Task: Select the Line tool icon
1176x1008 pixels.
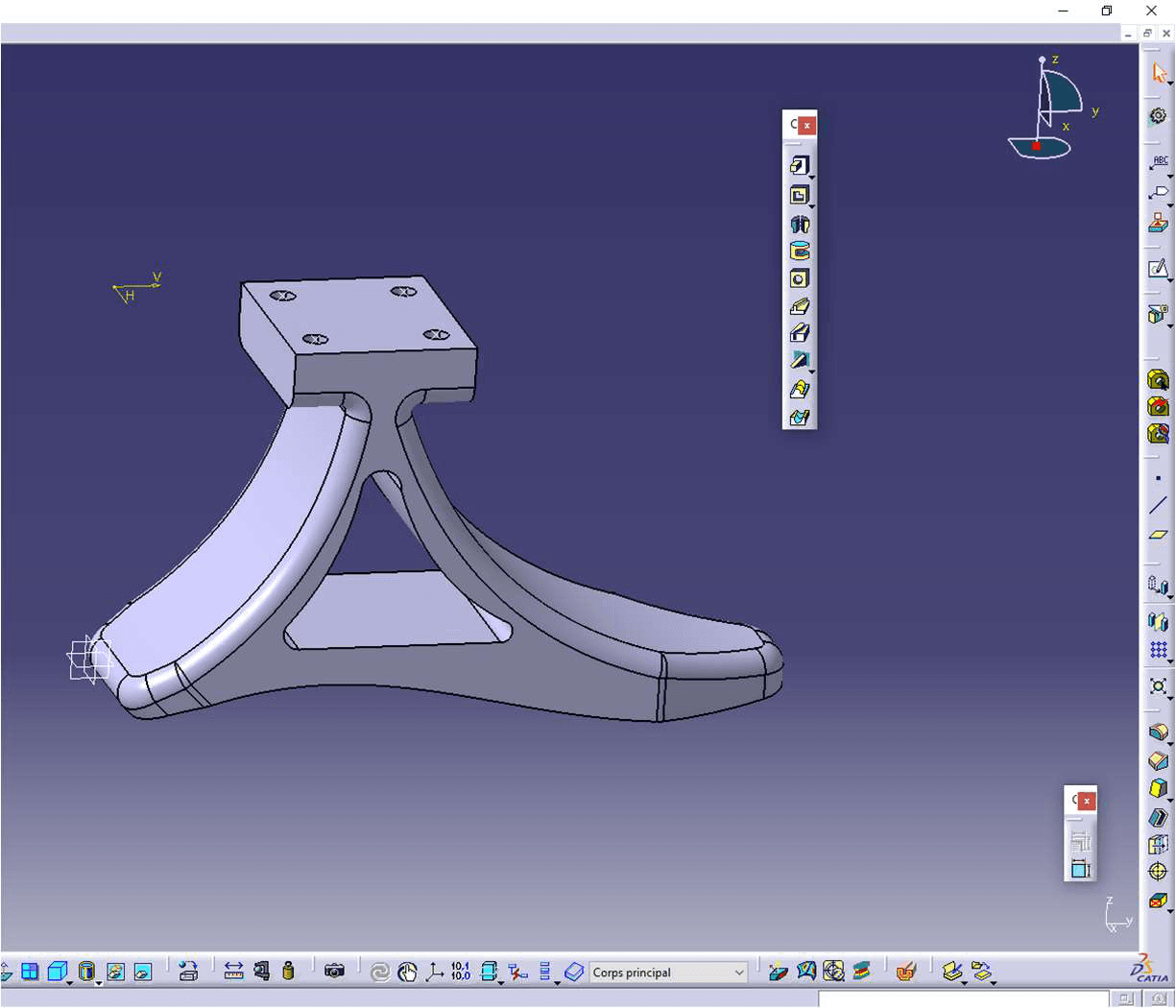Action: [1158, 506]
